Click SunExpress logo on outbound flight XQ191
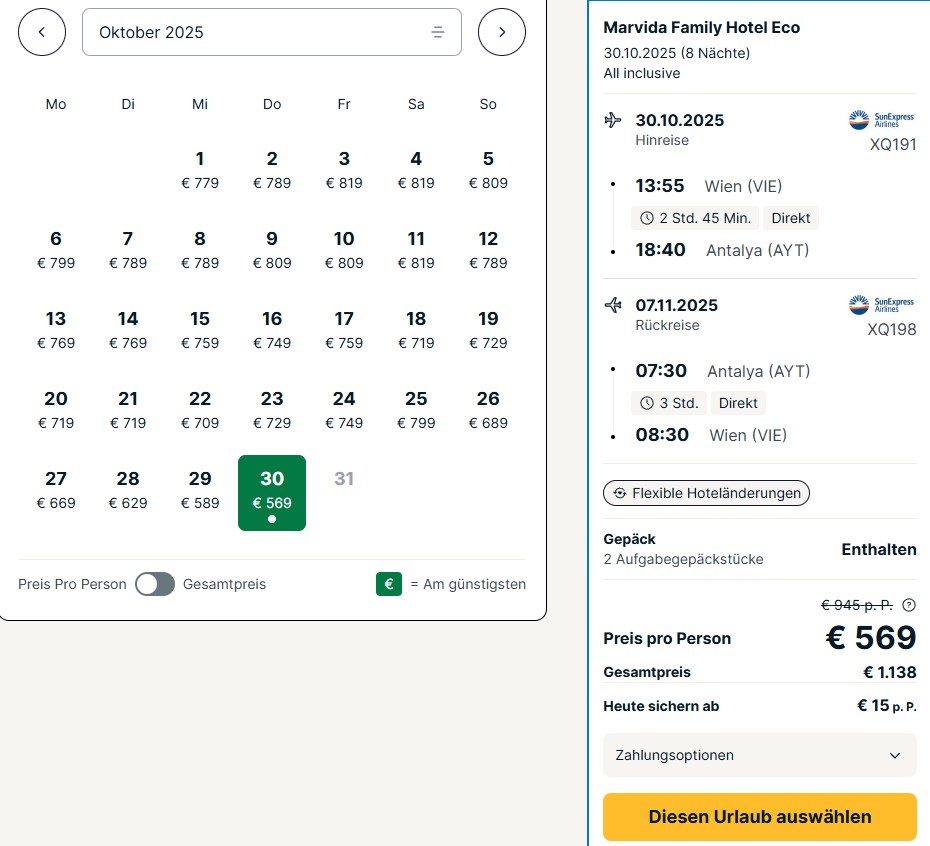The width and height of the screenshot is (930, 846). point(881,119)
